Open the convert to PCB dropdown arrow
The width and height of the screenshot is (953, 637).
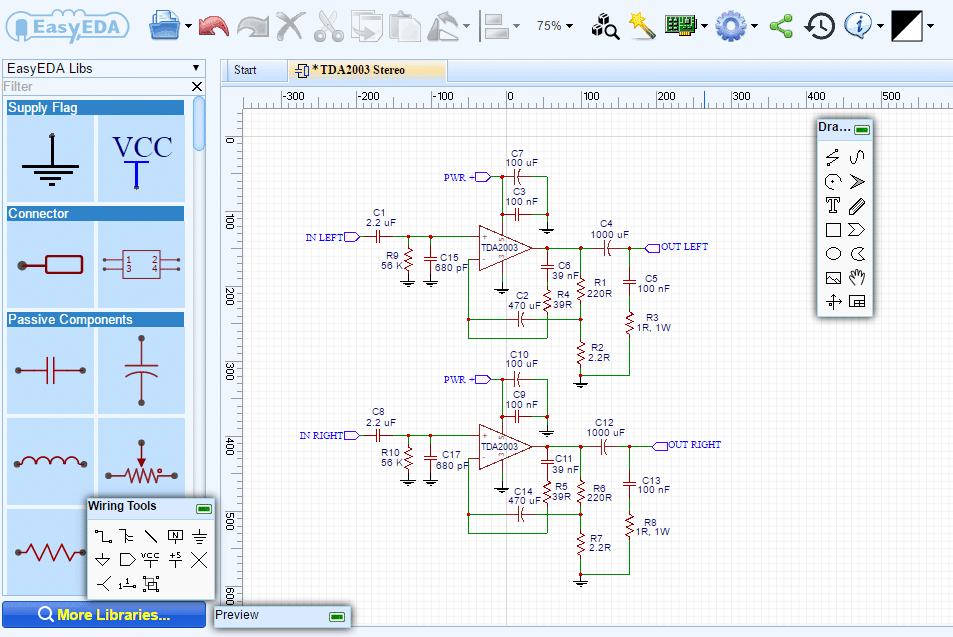click(704, 26)
